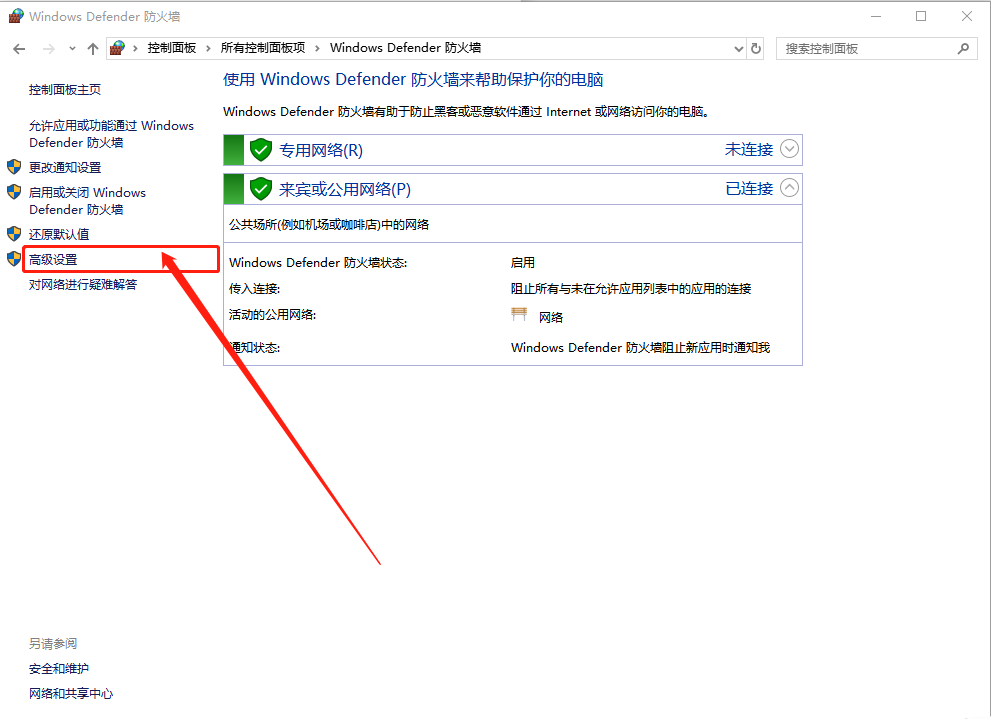991x719 pixels.
Task: Open the address bar history dropdown
Action: pos(737,48)
